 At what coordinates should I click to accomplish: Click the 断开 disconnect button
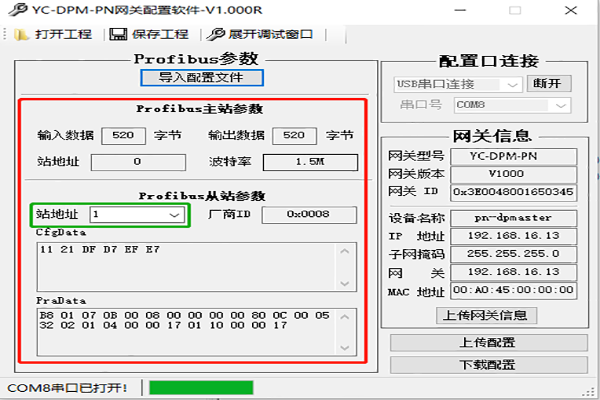[549, 83]
